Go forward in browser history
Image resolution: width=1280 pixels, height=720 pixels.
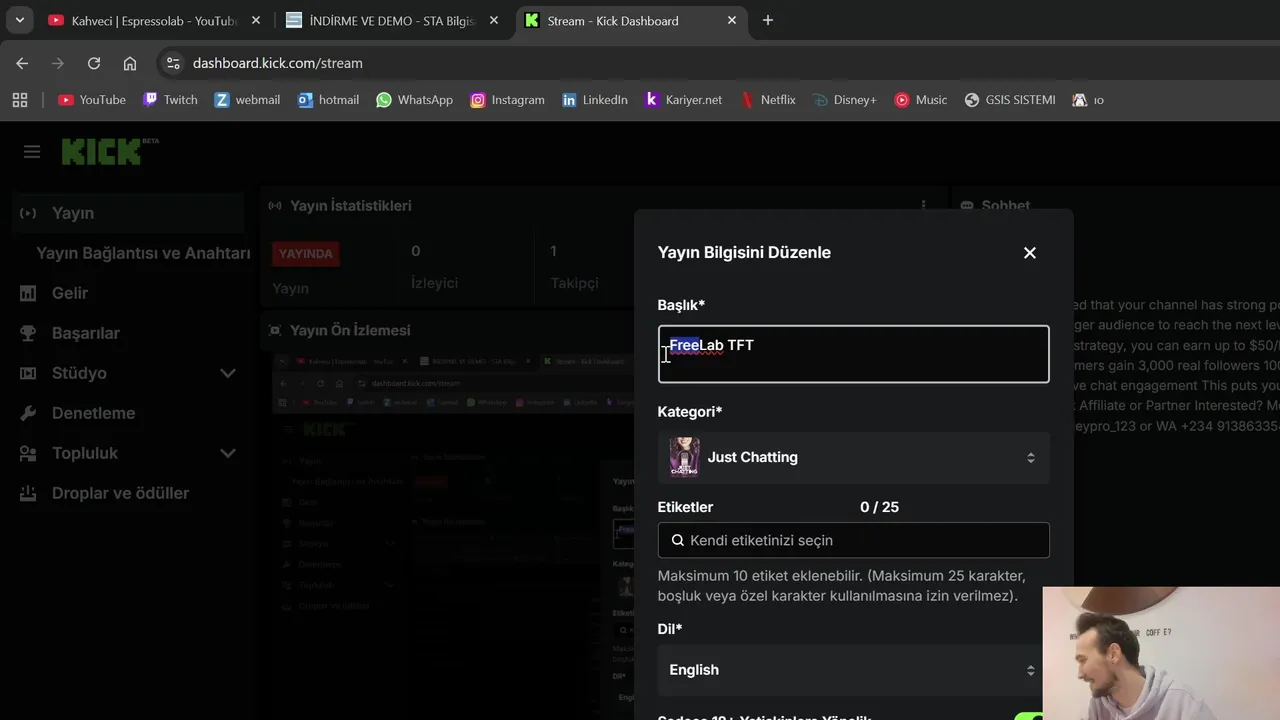point(58,63)
